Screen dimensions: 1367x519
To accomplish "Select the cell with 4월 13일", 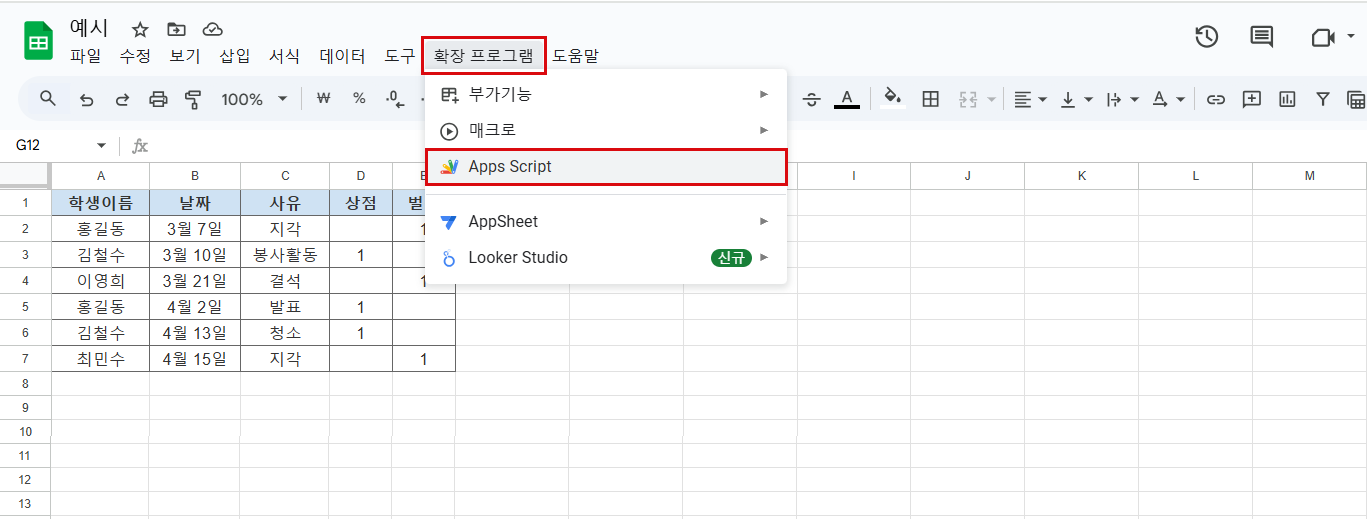I will coord(195,333).
